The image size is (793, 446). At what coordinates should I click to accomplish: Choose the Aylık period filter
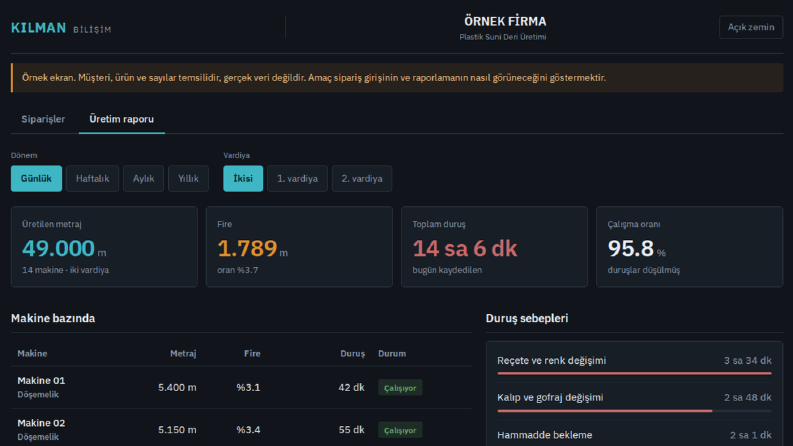pos(143,179)
